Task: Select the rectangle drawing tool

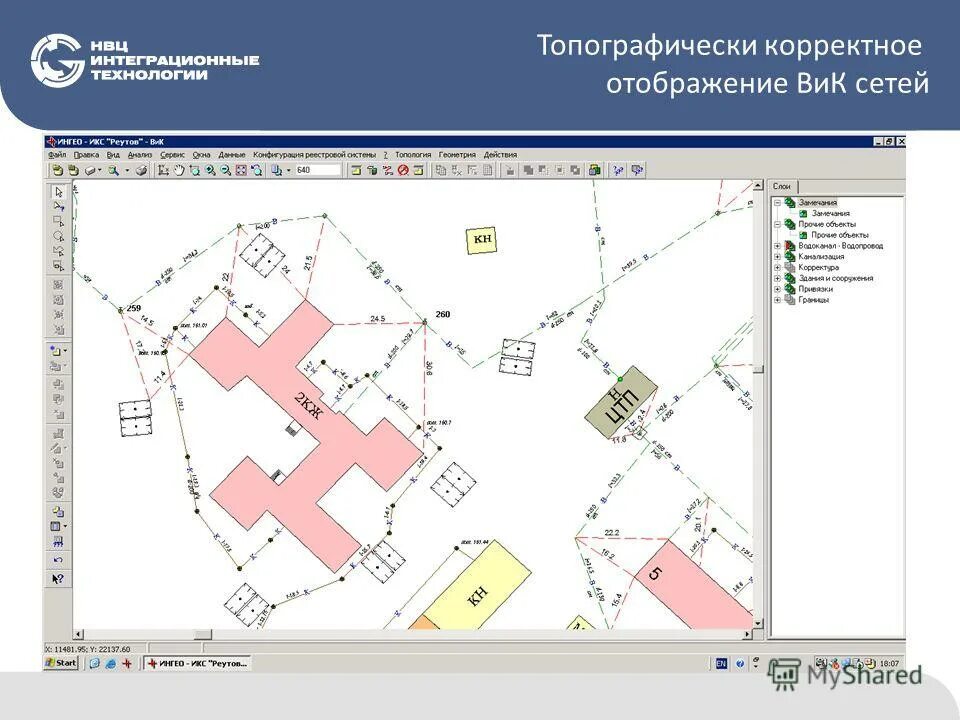Action: pos(57,218)
